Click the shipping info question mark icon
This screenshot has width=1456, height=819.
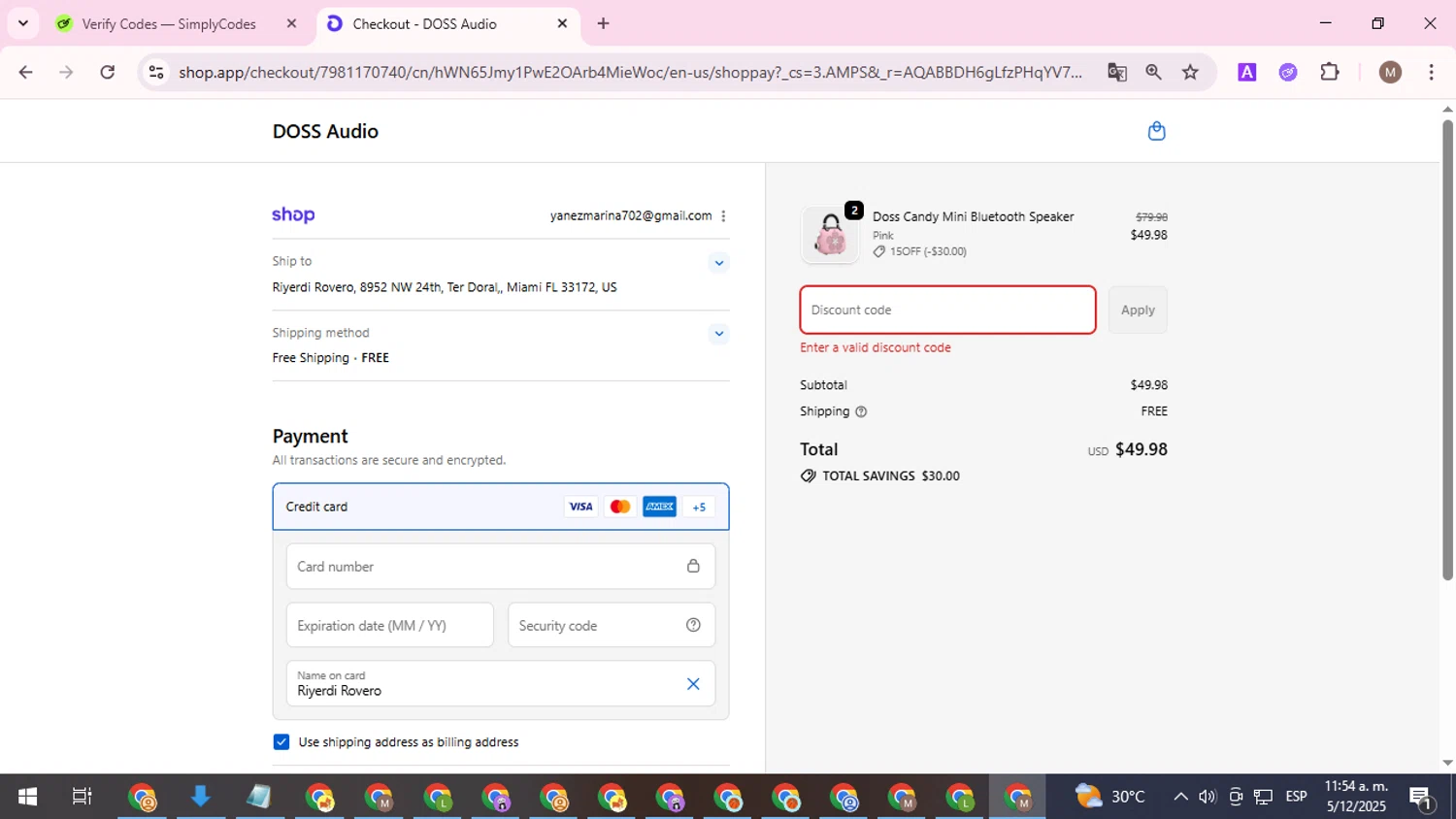click(x=861, y=411)
